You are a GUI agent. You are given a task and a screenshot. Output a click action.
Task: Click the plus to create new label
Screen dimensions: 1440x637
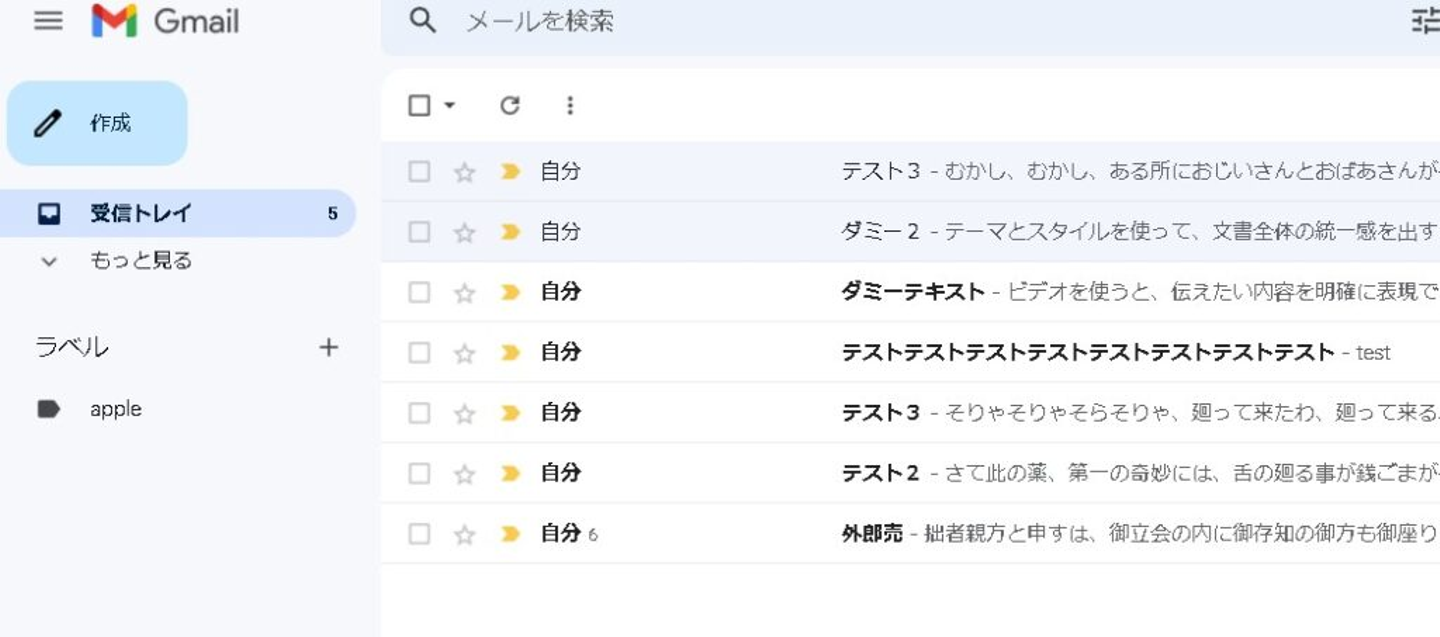pyautogui.click(x=328, y=347)
